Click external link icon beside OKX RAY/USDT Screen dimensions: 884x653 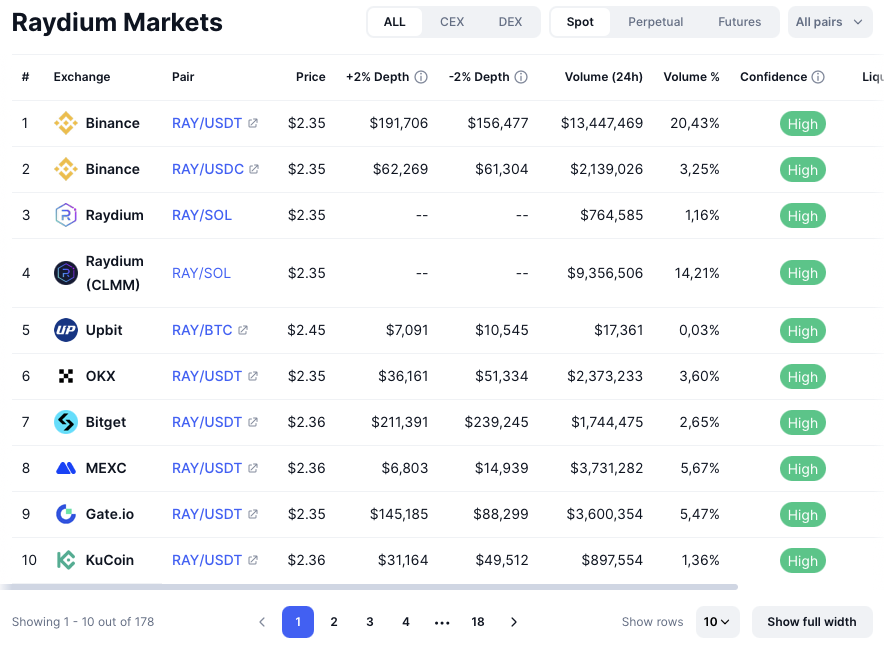253,376
